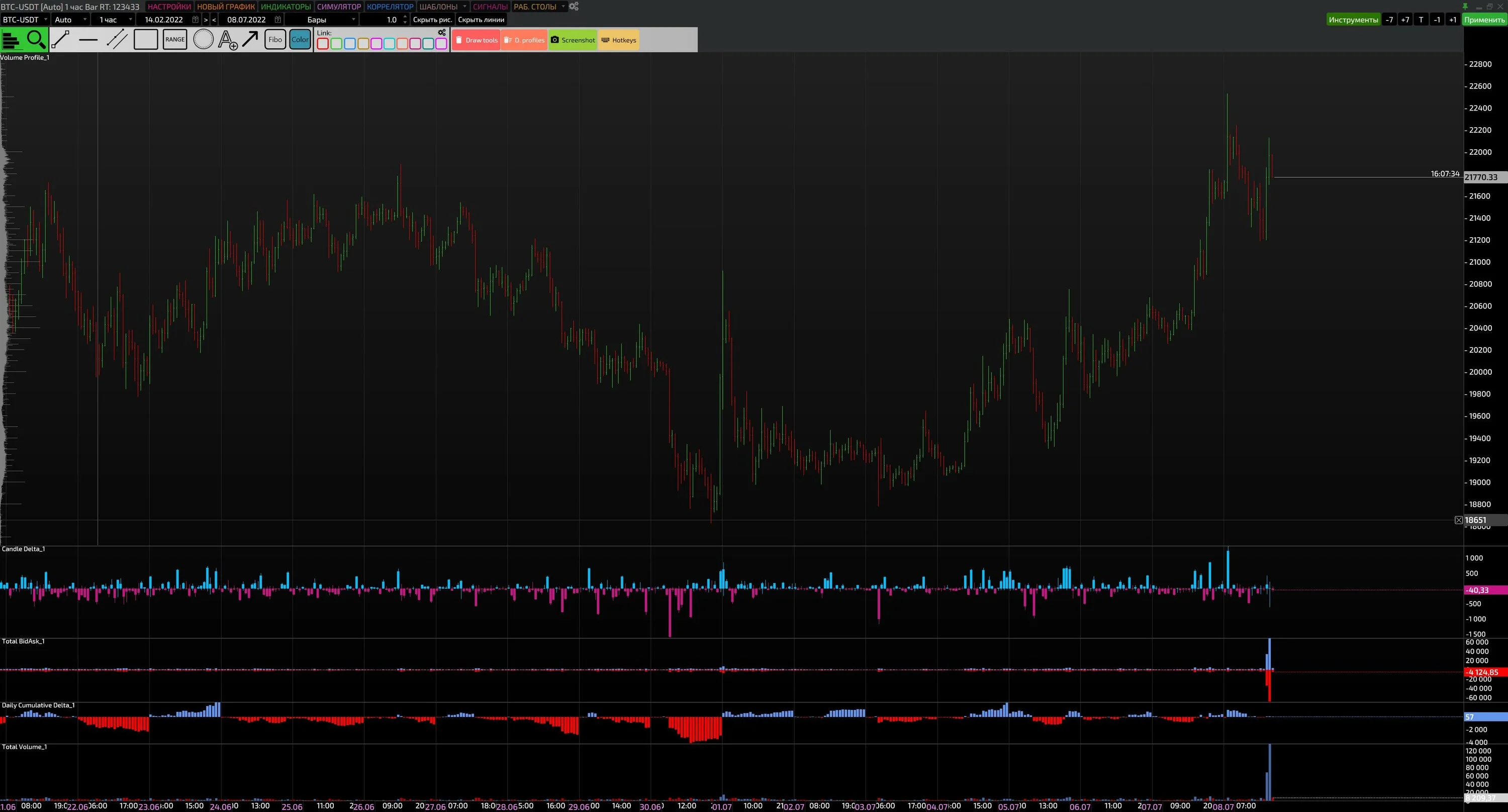This screenshot has width=1508, height=812.
Task: Remove the 18651 price level marker
Action: tap(1459, 520)
